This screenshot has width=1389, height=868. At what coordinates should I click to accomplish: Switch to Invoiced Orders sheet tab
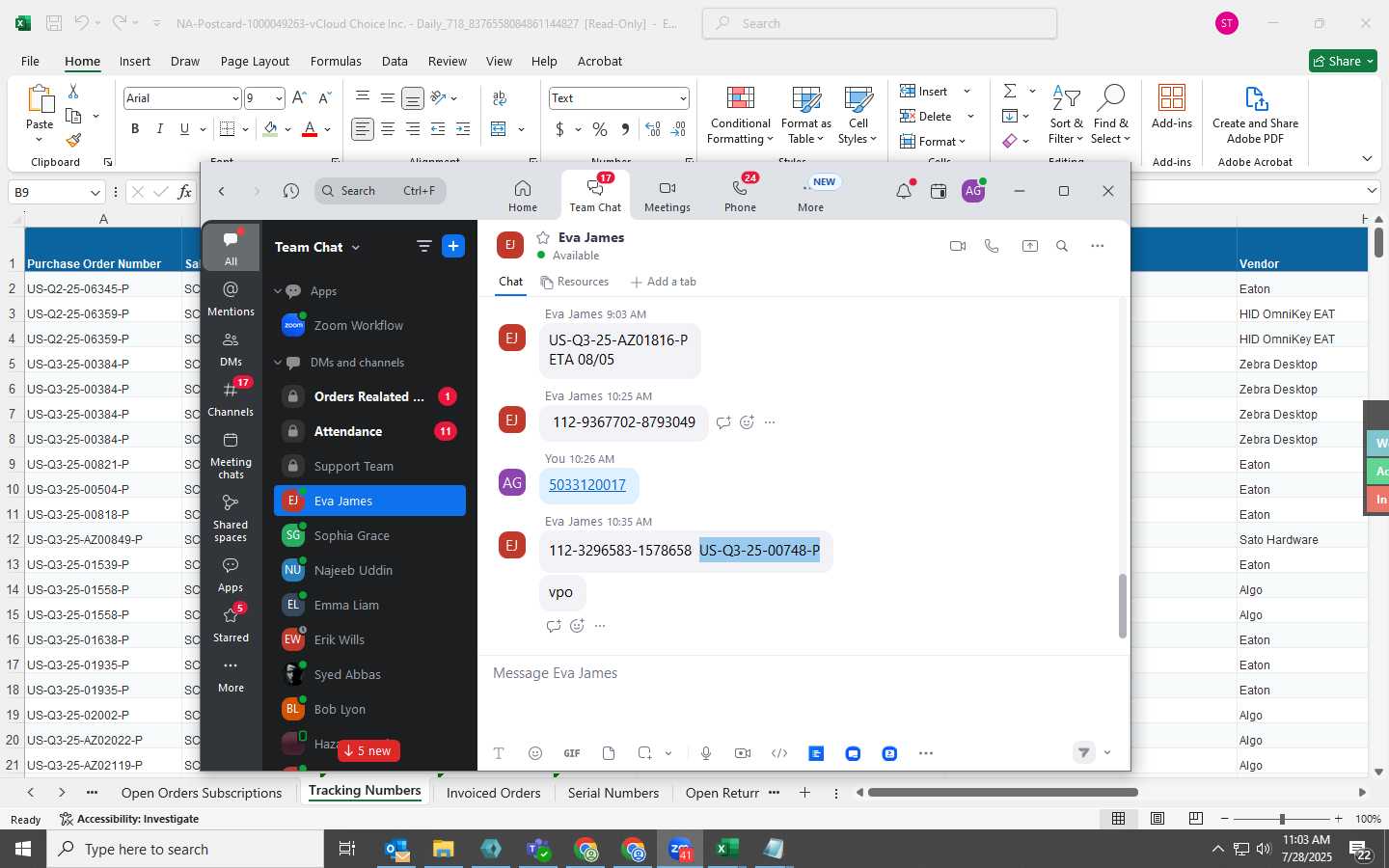[x=493, y=793]
